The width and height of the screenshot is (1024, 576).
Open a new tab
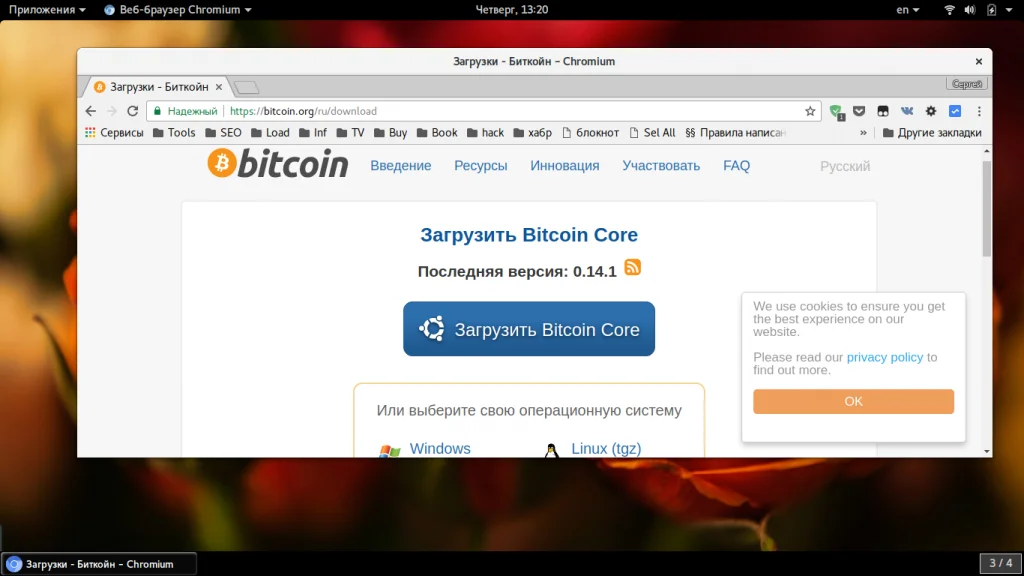pos(247,87)
